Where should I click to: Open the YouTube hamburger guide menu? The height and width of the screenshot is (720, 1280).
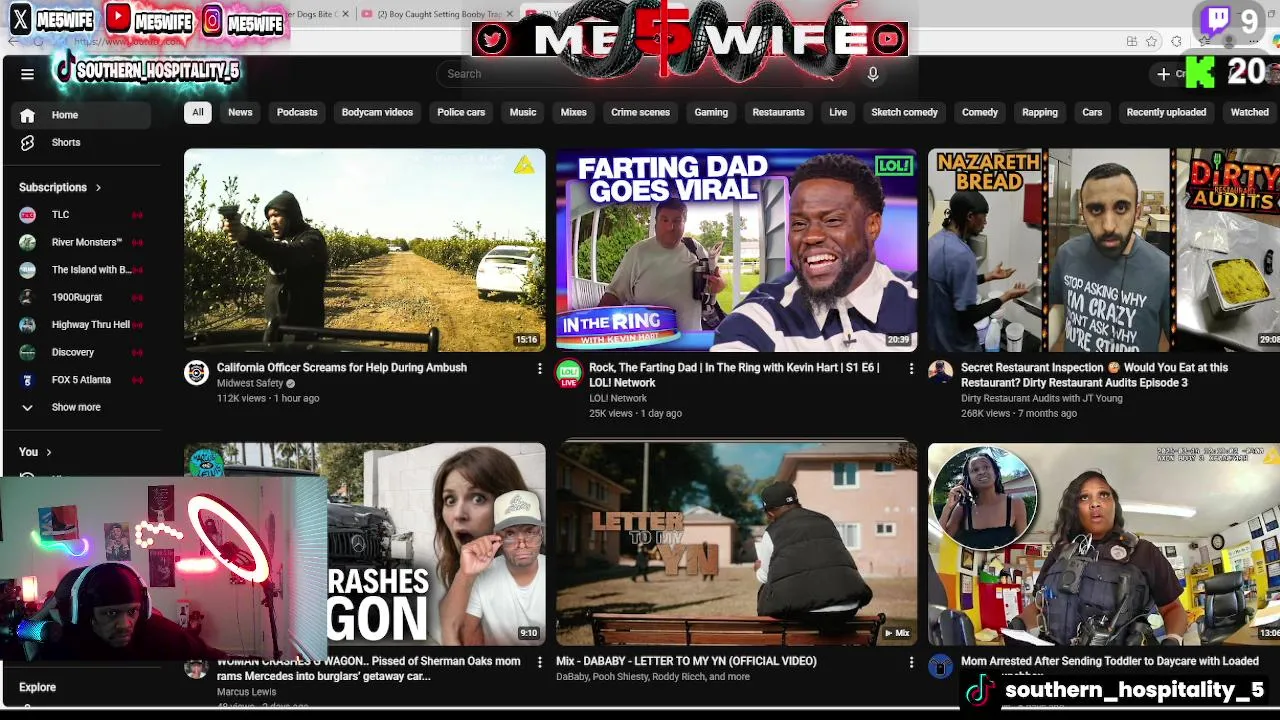coord(28,74)
